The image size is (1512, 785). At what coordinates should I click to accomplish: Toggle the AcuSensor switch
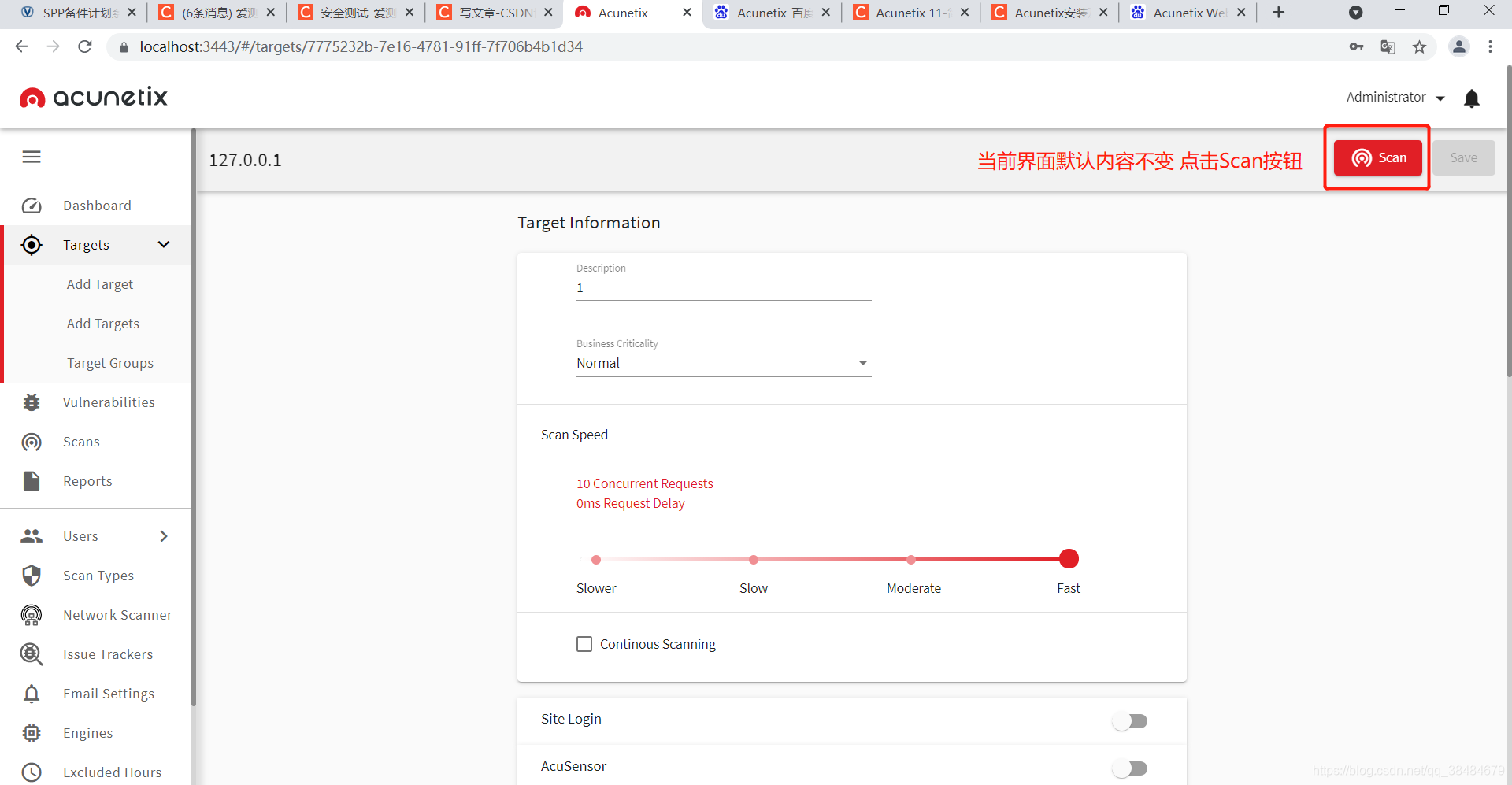pyautogui.click(x=1130, y=768)
